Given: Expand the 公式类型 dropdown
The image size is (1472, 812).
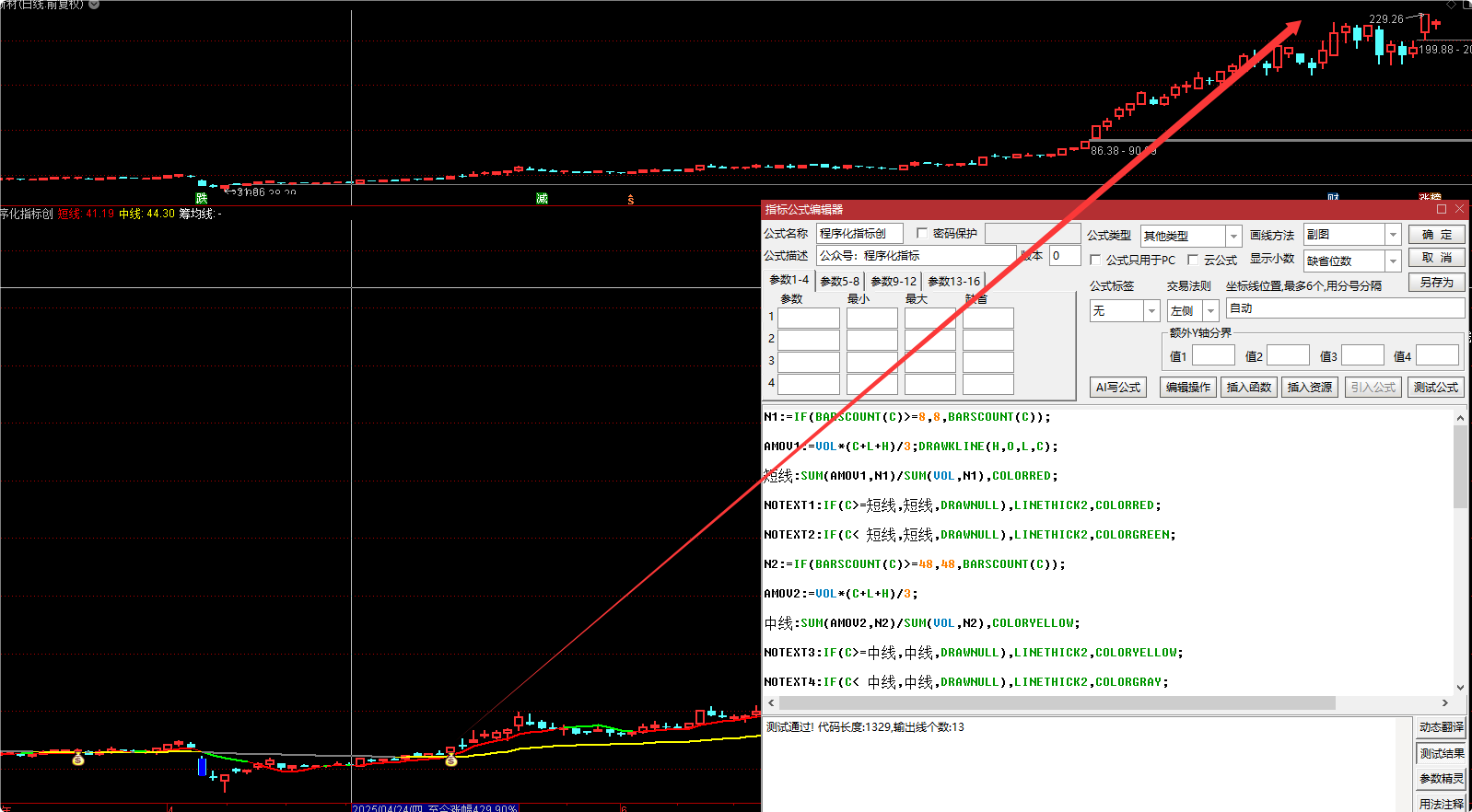Looking at the screenshot, I should coord(1233,237).
